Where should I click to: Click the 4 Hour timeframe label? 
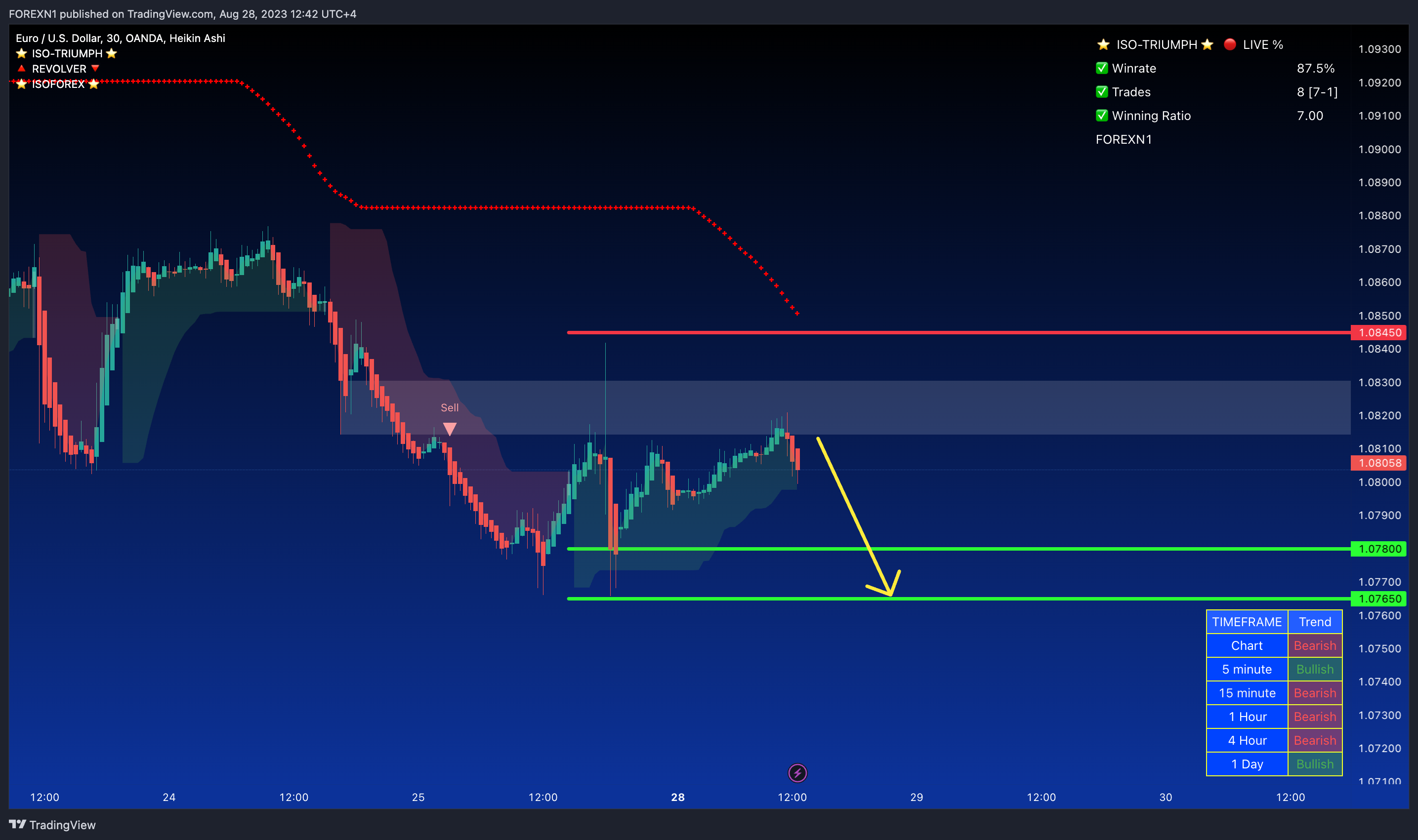(1247, 740)
